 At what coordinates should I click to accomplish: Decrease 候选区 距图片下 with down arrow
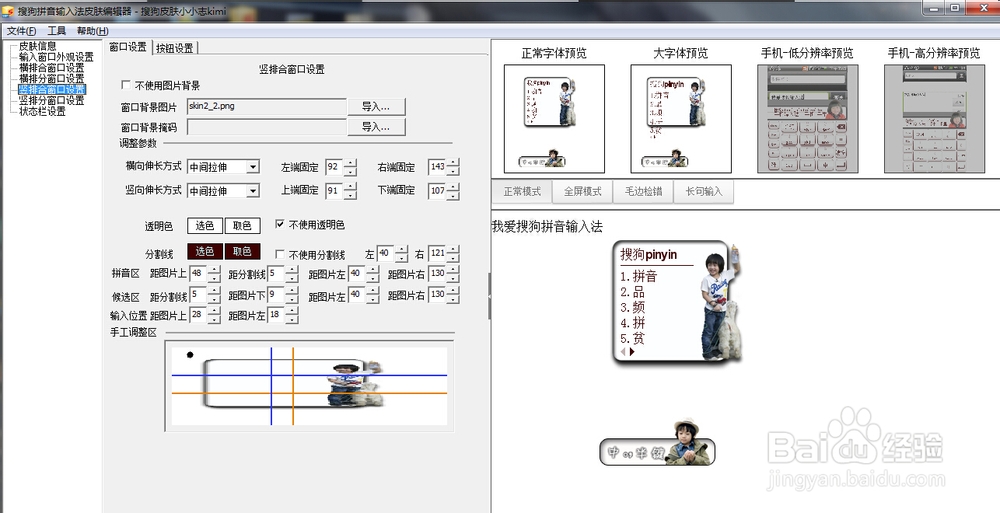coord(291,299)
